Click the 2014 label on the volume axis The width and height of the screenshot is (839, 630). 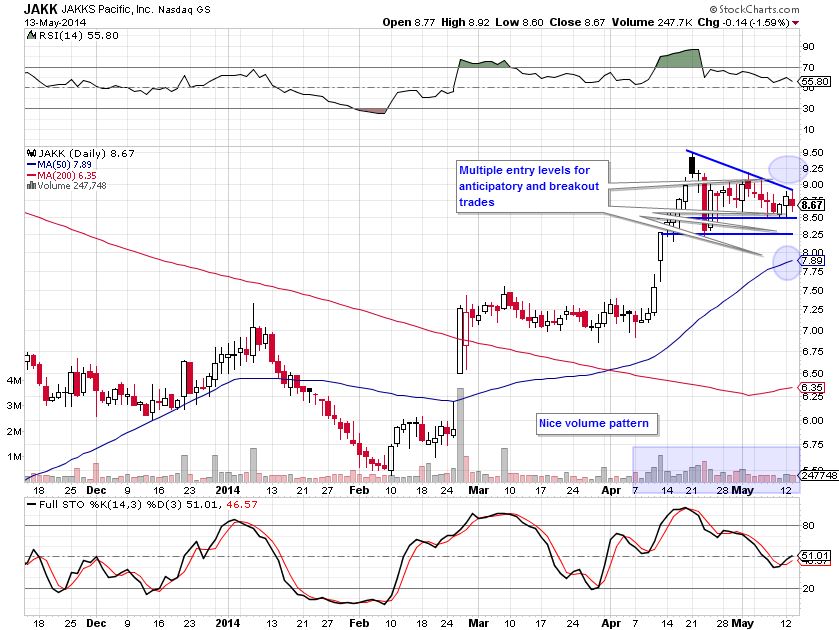228,490
